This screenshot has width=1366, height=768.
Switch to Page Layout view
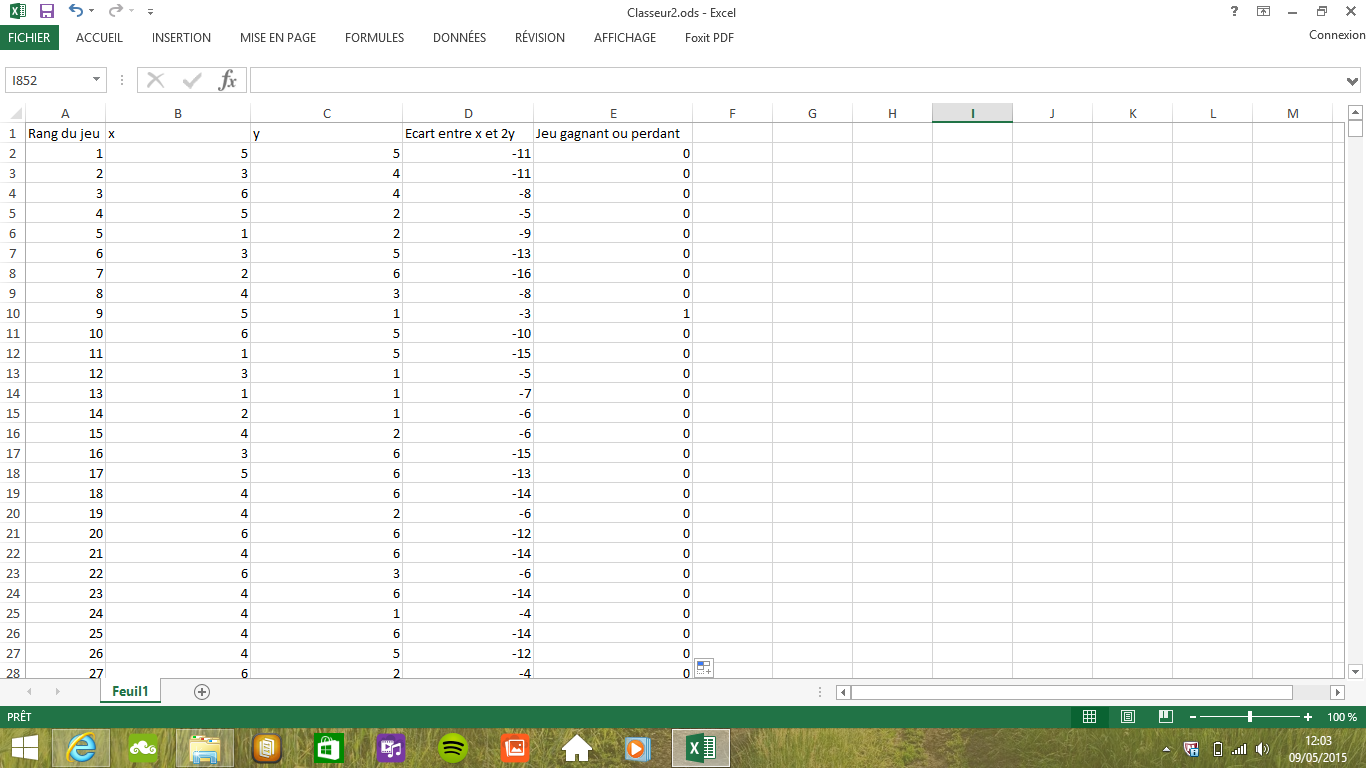point(1128,717)
